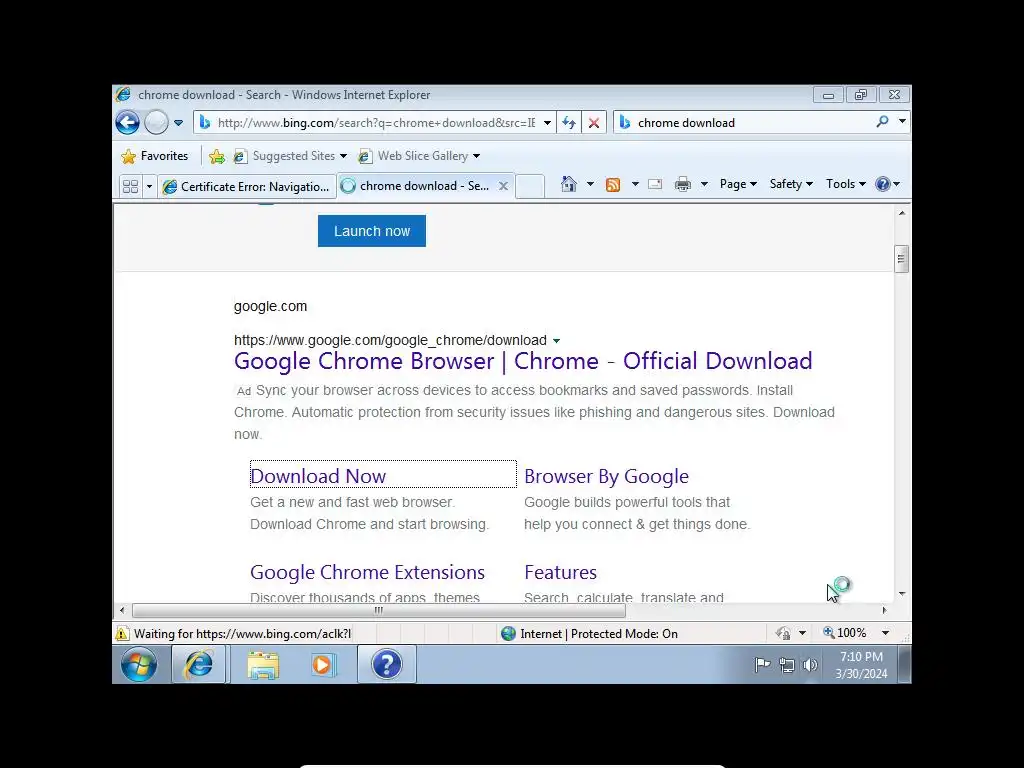Open the Safety menu
This screenshot has height=768, width=1024.
[x=791, y=184]
